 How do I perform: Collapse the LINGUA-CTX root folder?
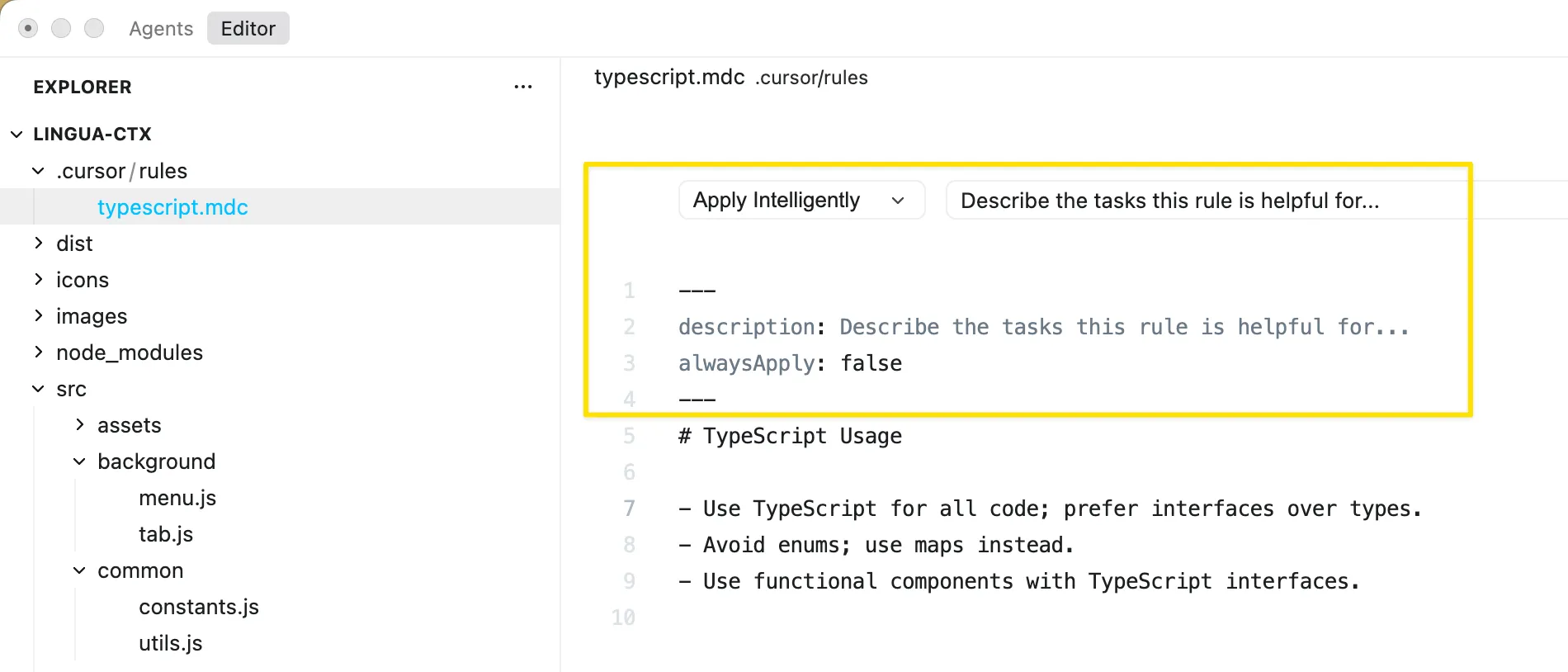pos(92,134)
